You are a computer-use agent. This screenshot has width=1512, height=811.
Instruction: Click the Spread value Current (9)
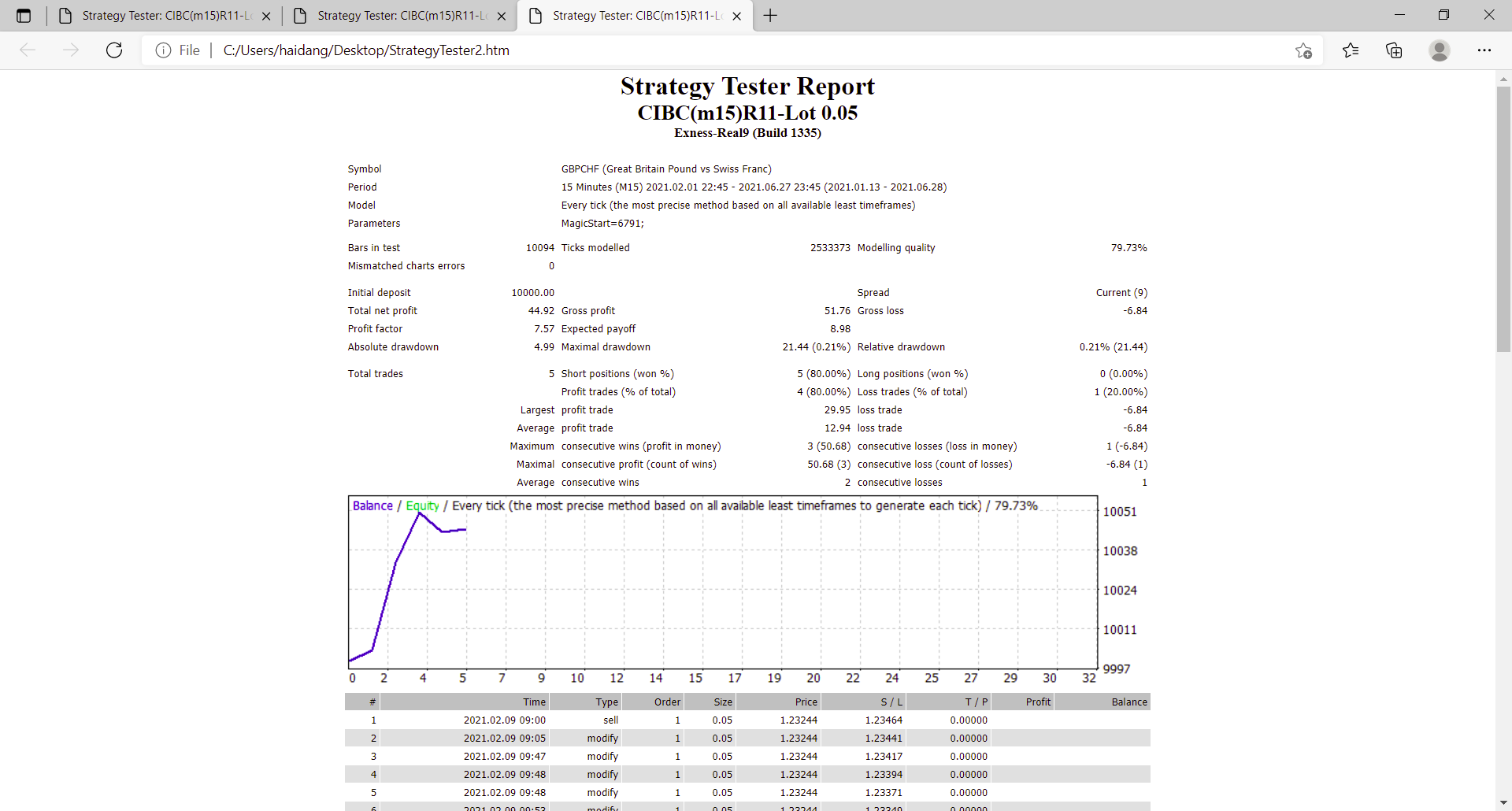point(1121,293)
